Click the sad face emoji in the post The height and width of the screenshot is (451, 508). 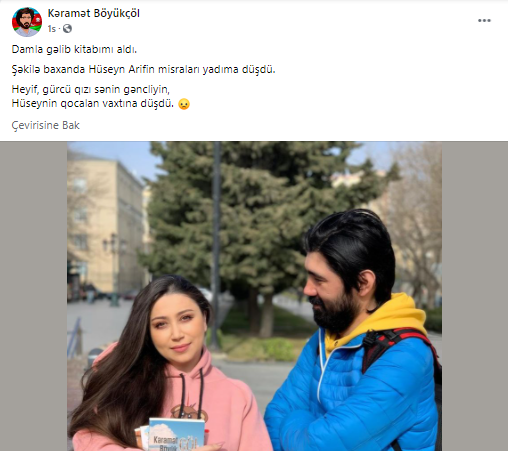(x=184, y=104)
